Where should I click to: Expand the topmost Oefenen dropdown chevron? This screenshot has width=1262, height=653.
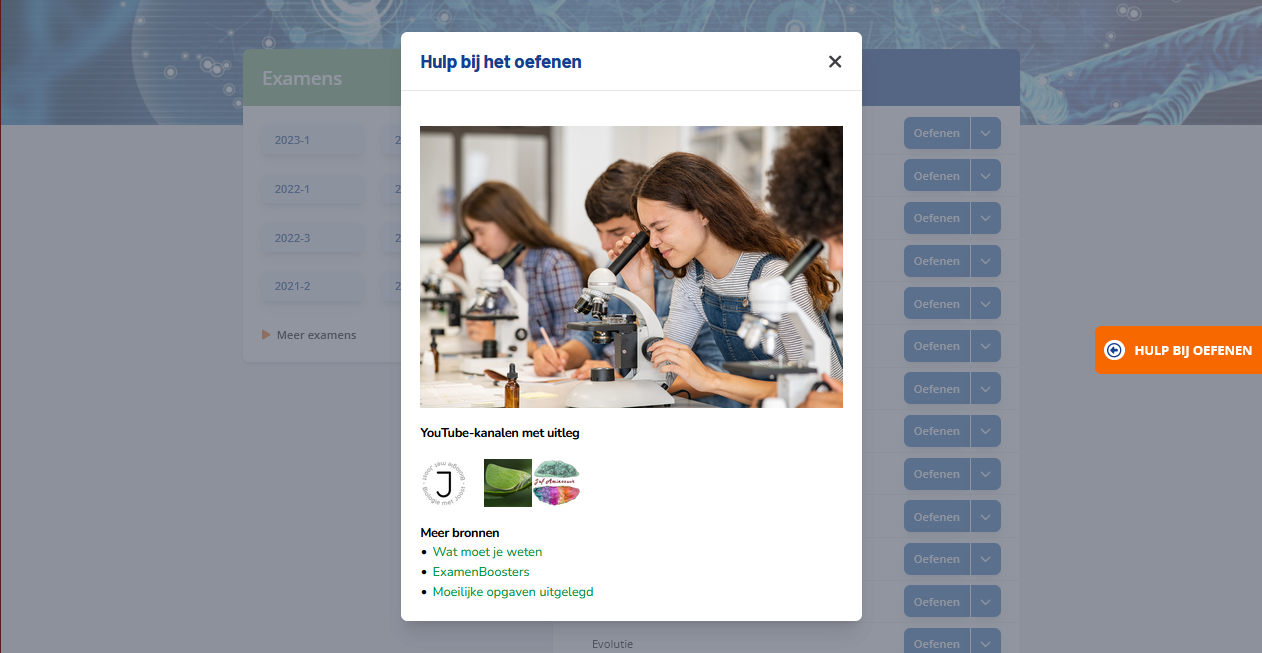985,134
